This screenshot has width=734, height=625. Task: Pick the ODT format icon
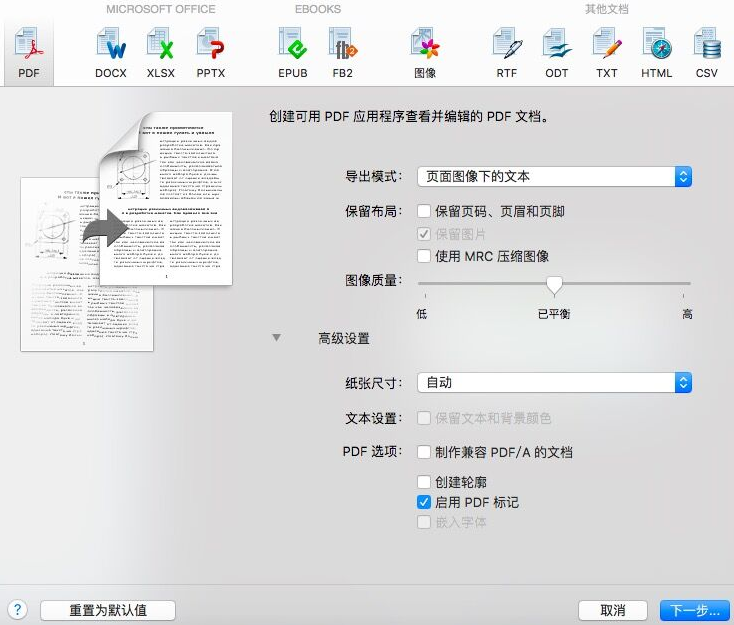pyautogui.click(x=557, y=53)
